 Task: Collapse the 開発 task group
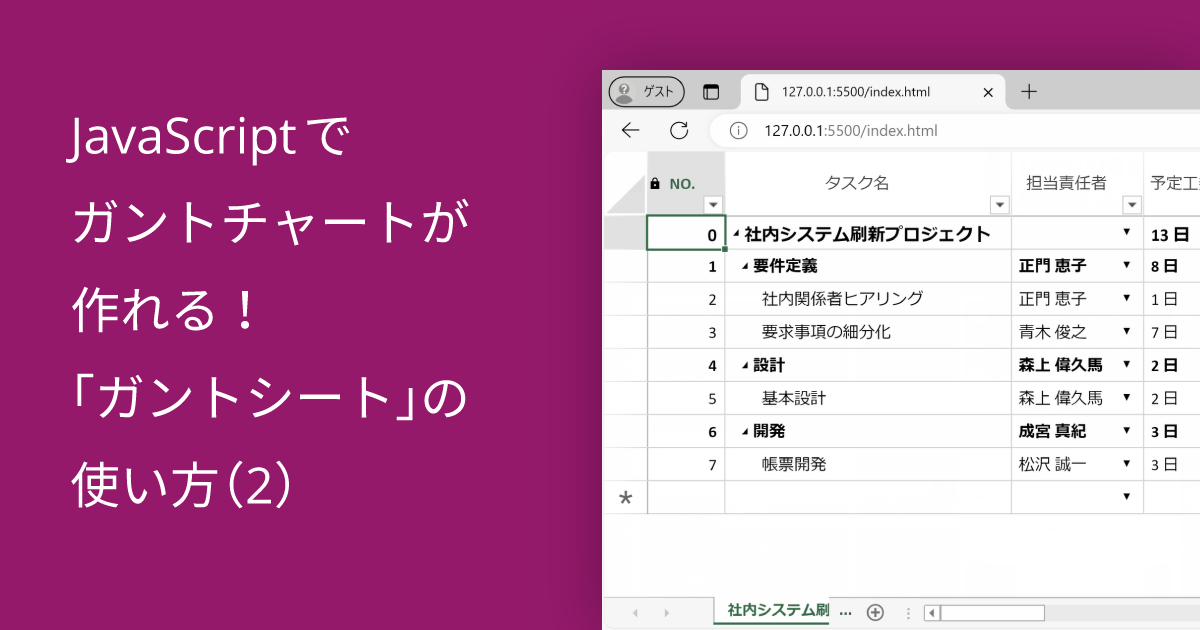[x=747, y=431]
